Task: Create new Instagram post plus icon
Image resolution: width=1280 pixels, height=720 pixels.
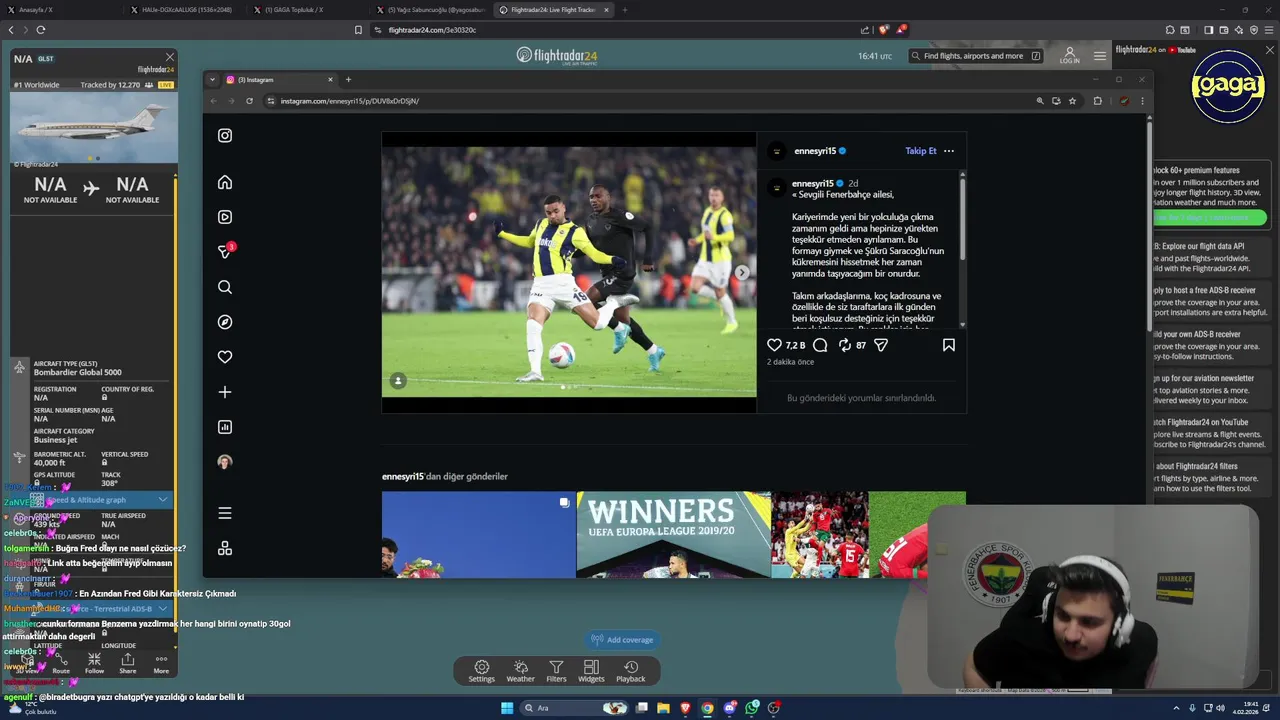Action: coord(225,392)
